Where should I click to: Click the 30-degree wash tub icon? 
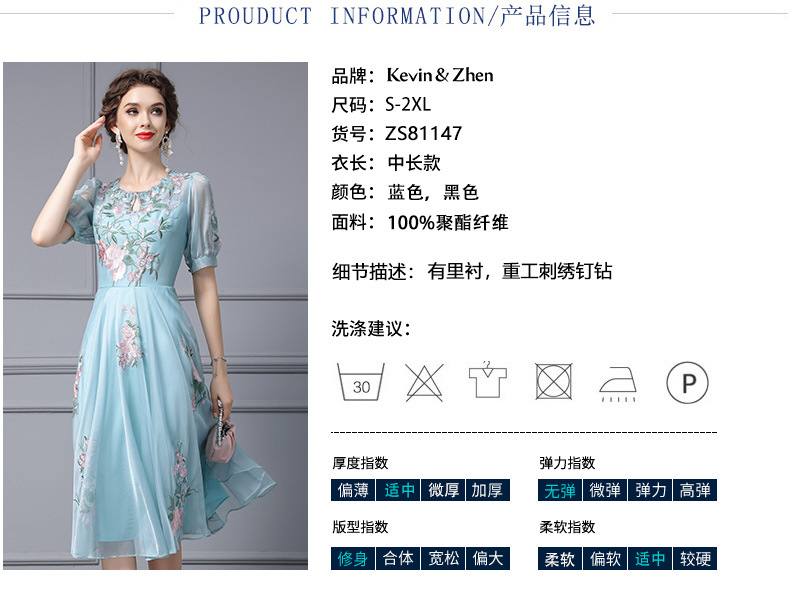point(360,382)
